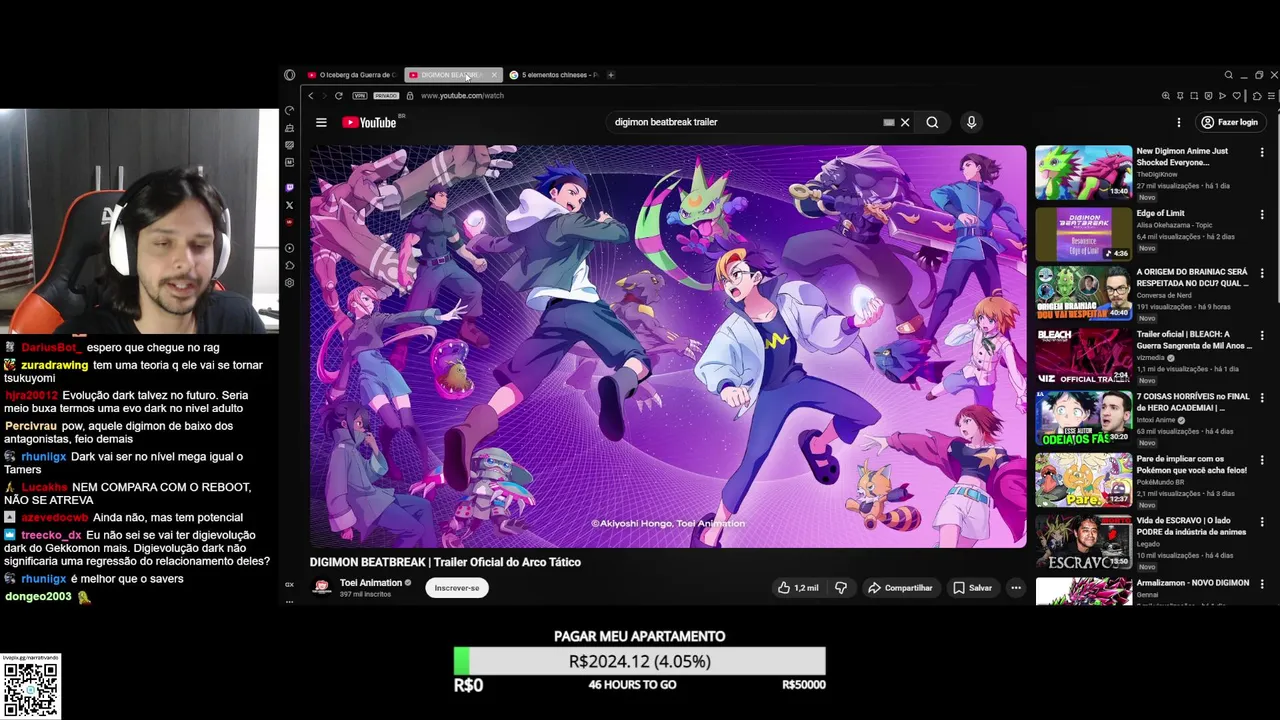Save video with Salvar button

972,588
